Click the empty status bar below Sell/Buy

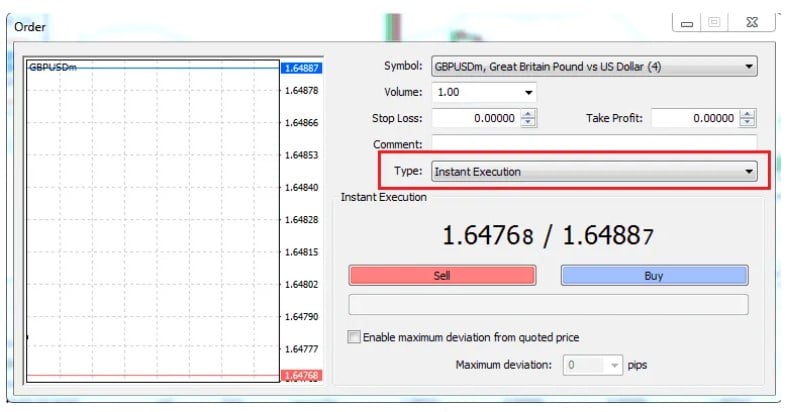(547, 305)
